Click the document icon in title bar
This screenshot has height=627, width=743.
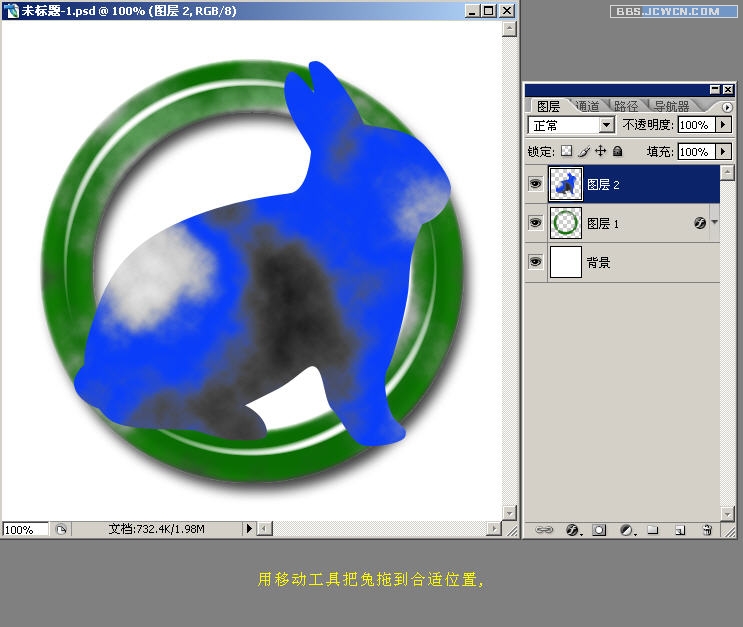pyautogui.click(x=11, y=10)
